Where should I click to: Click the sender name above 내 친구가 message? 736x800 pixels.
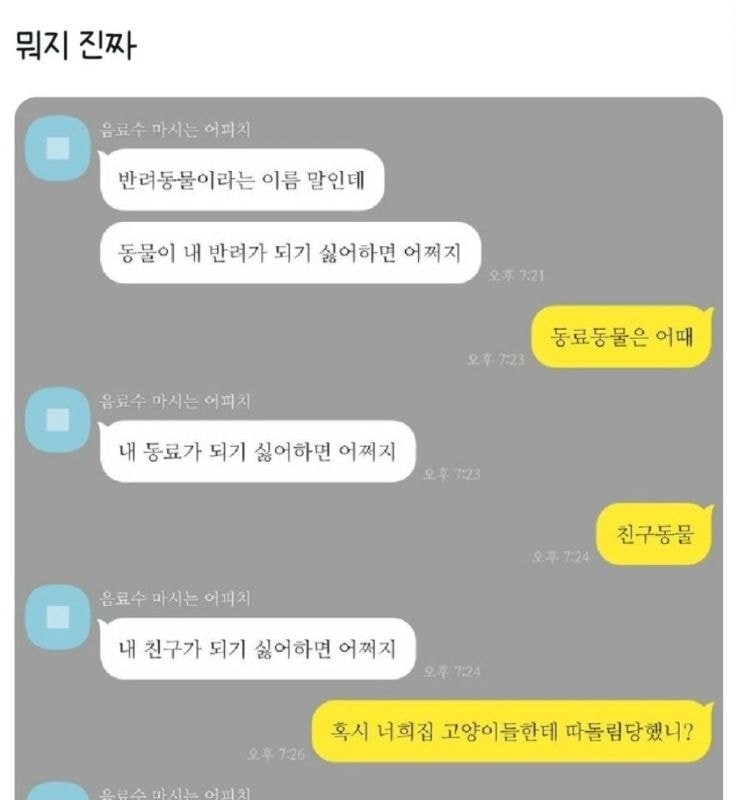click(x=175, y=598)
